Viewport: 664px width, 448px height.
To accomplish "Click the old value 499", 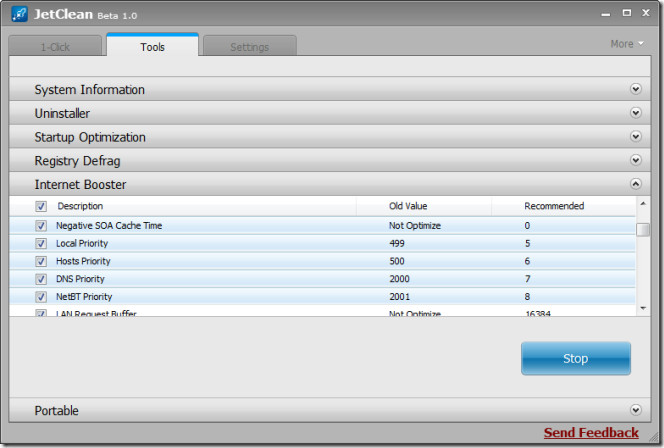I will tap(397, 243).
